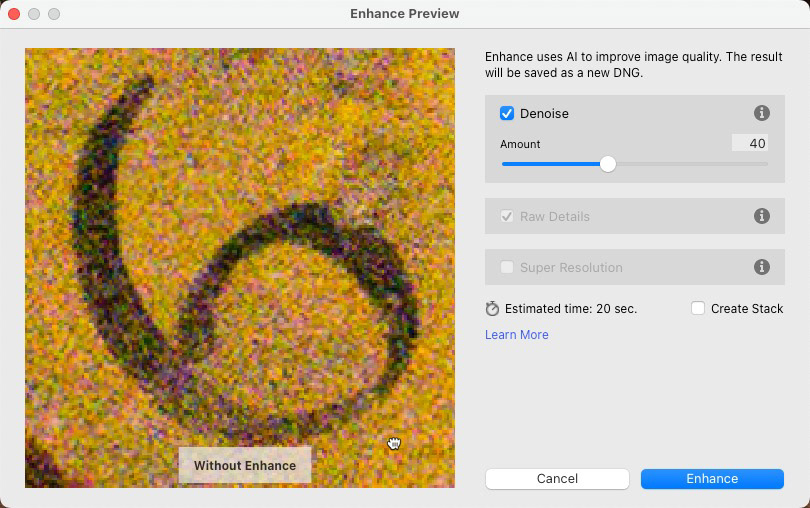Close the Enhance Preview window
Screen dimensions: 810x508
(x=14, y=14)
